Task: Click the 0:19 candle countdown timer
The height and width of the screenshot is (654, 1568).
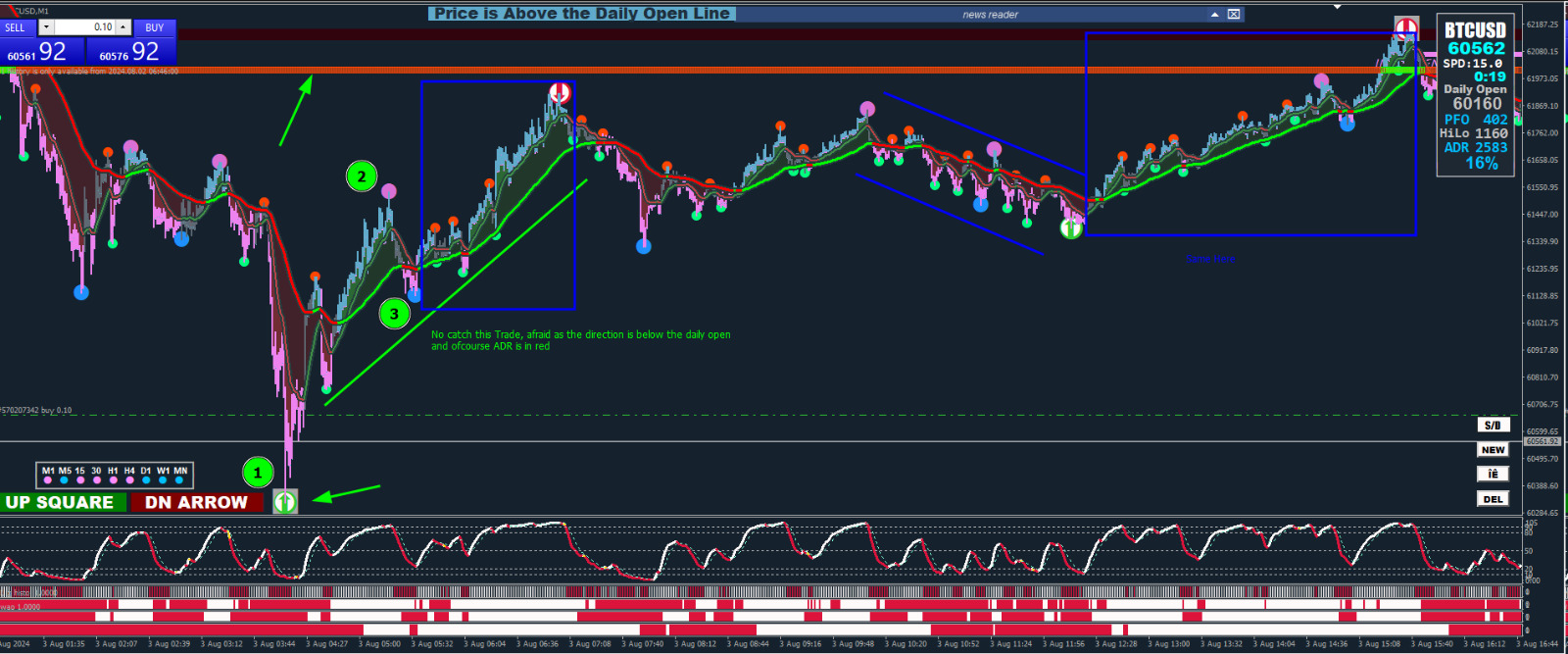Action: 1490,76
